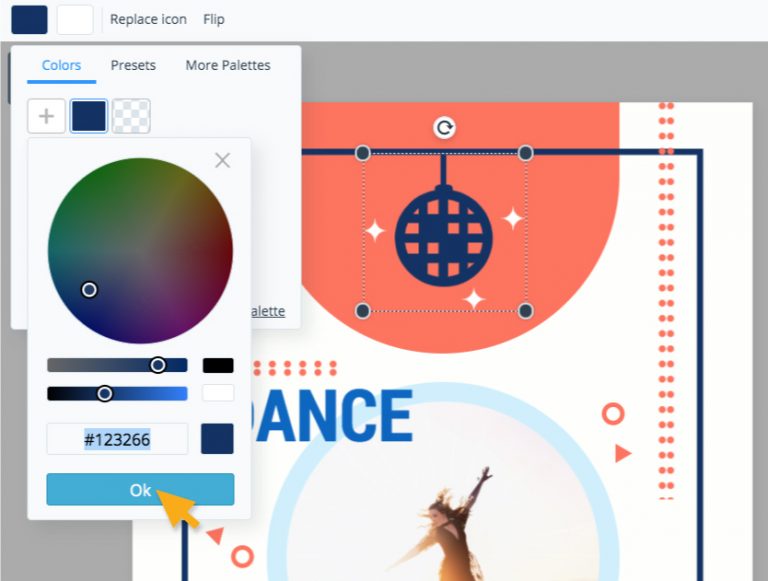Click the rotate handle above disco ball

pyautogui.click(x=445, y=127)
